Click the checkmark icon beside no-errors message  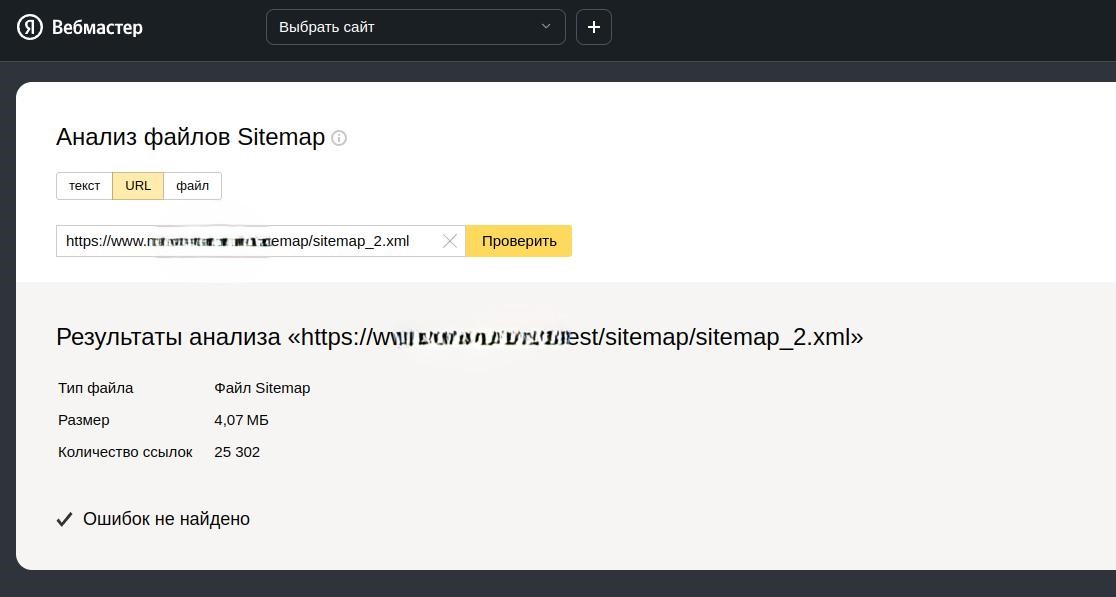pos(64,519)
